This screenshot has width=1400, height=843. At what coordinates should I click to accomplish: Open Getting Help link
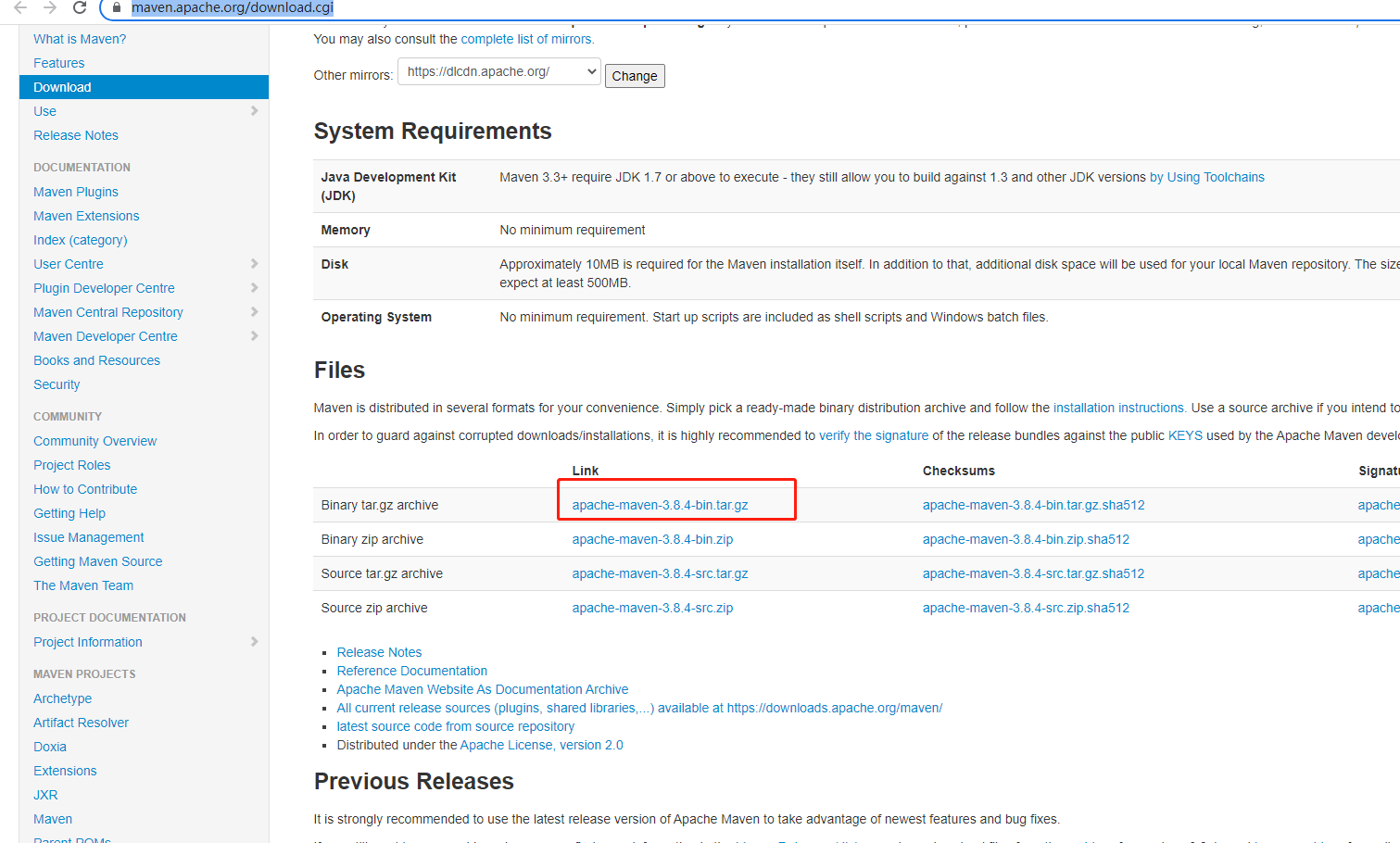(69, 513)
